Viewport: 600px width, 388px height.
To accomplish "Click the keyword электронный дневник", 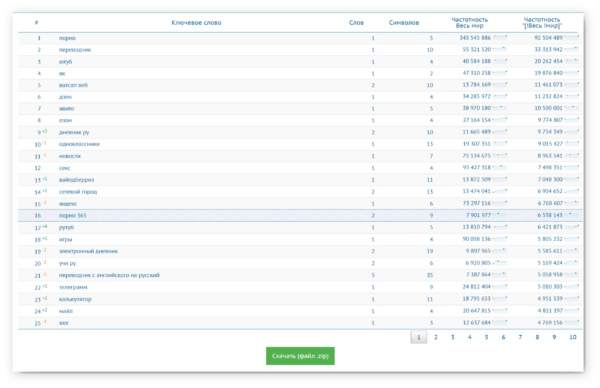I will tap(88, 251).
